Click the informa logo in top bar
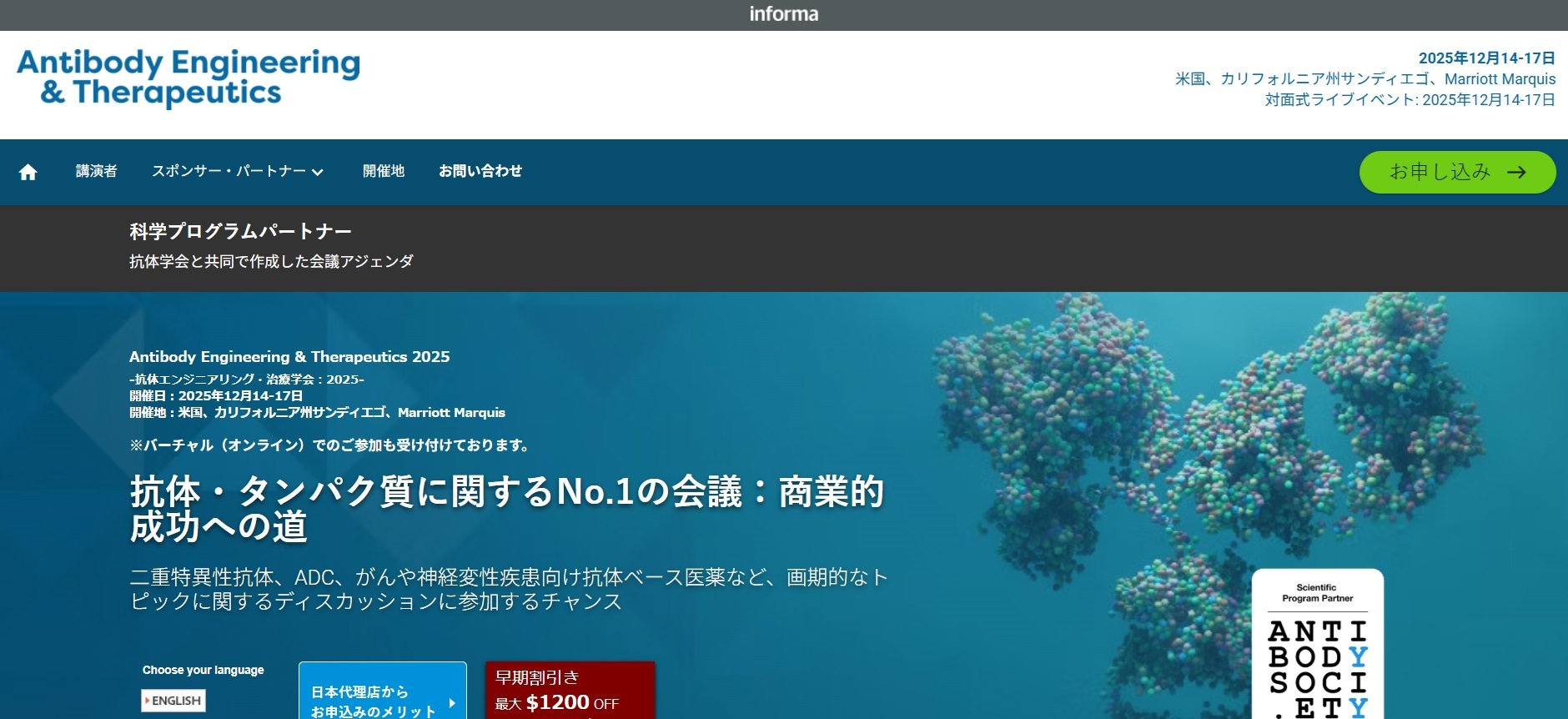The image size is (1568, 719). click(784, 14)
